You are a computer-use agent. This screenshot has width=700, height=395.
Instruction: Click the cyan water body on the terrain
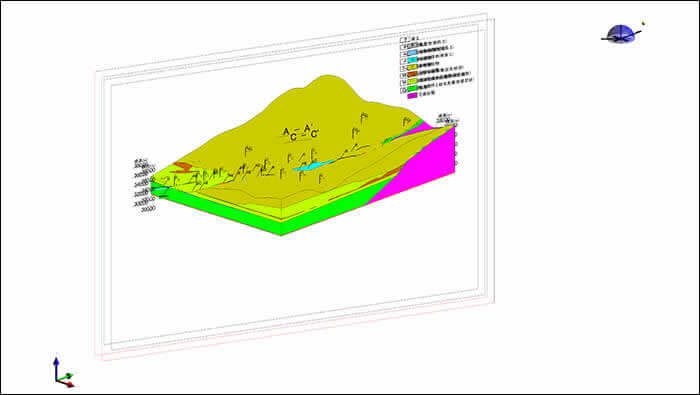click(313, 165)
